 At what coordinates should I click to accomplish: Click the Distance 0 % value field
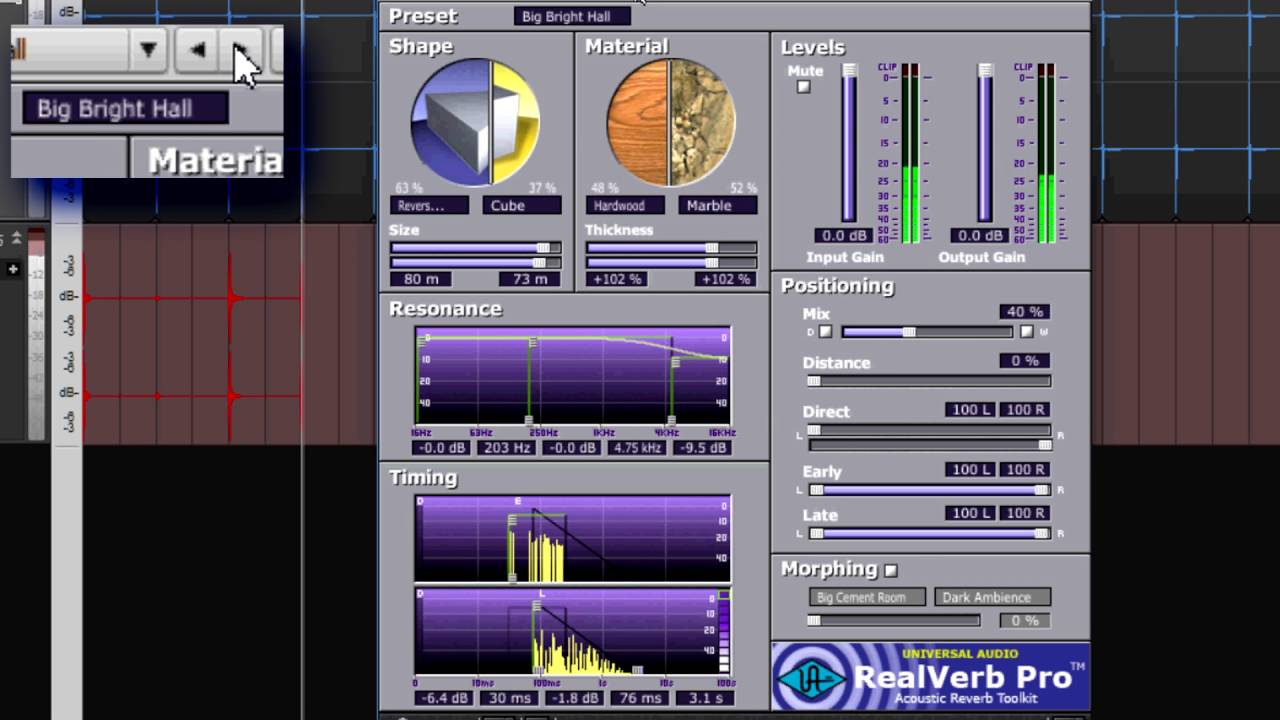[x=1024, y=361]
